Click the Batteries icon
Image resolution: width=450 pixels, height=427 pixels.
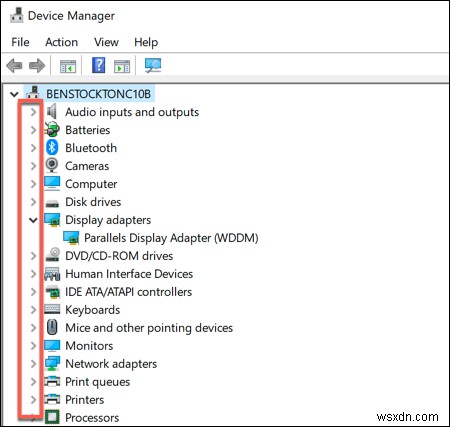(x=52, y=129)
